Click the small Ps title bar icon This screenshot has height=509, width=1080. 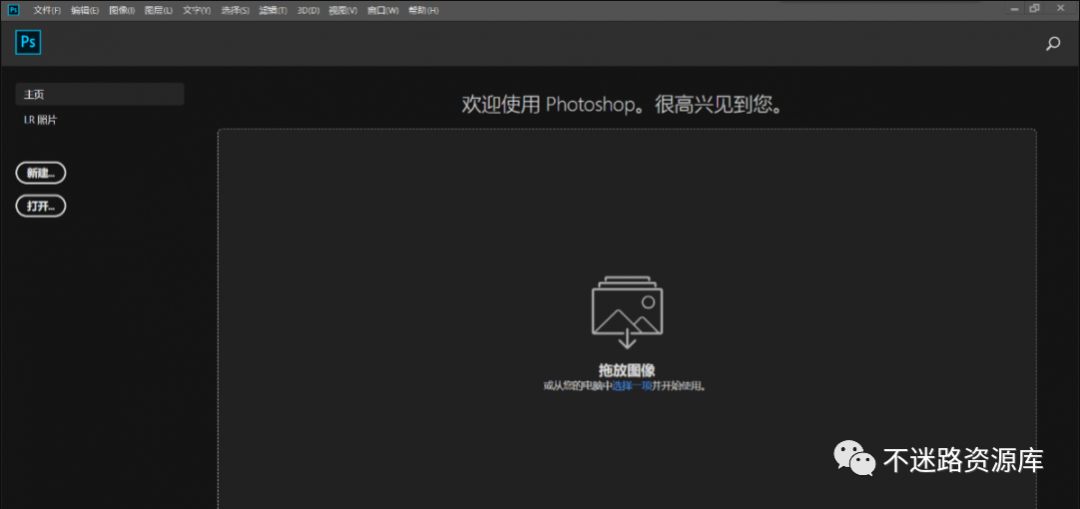tap(14, 10)
